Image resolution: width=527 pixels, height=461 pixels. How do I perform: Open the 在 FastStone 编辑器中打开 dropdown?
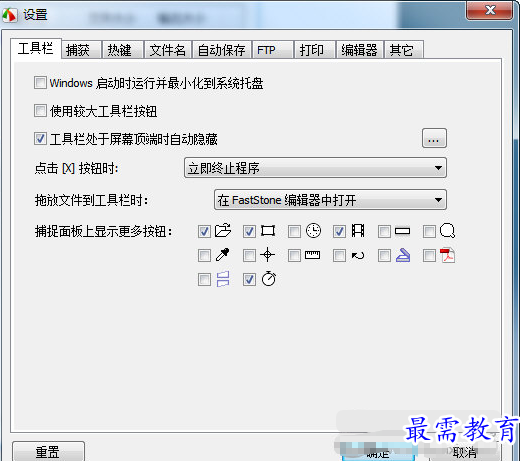(330, 200)
